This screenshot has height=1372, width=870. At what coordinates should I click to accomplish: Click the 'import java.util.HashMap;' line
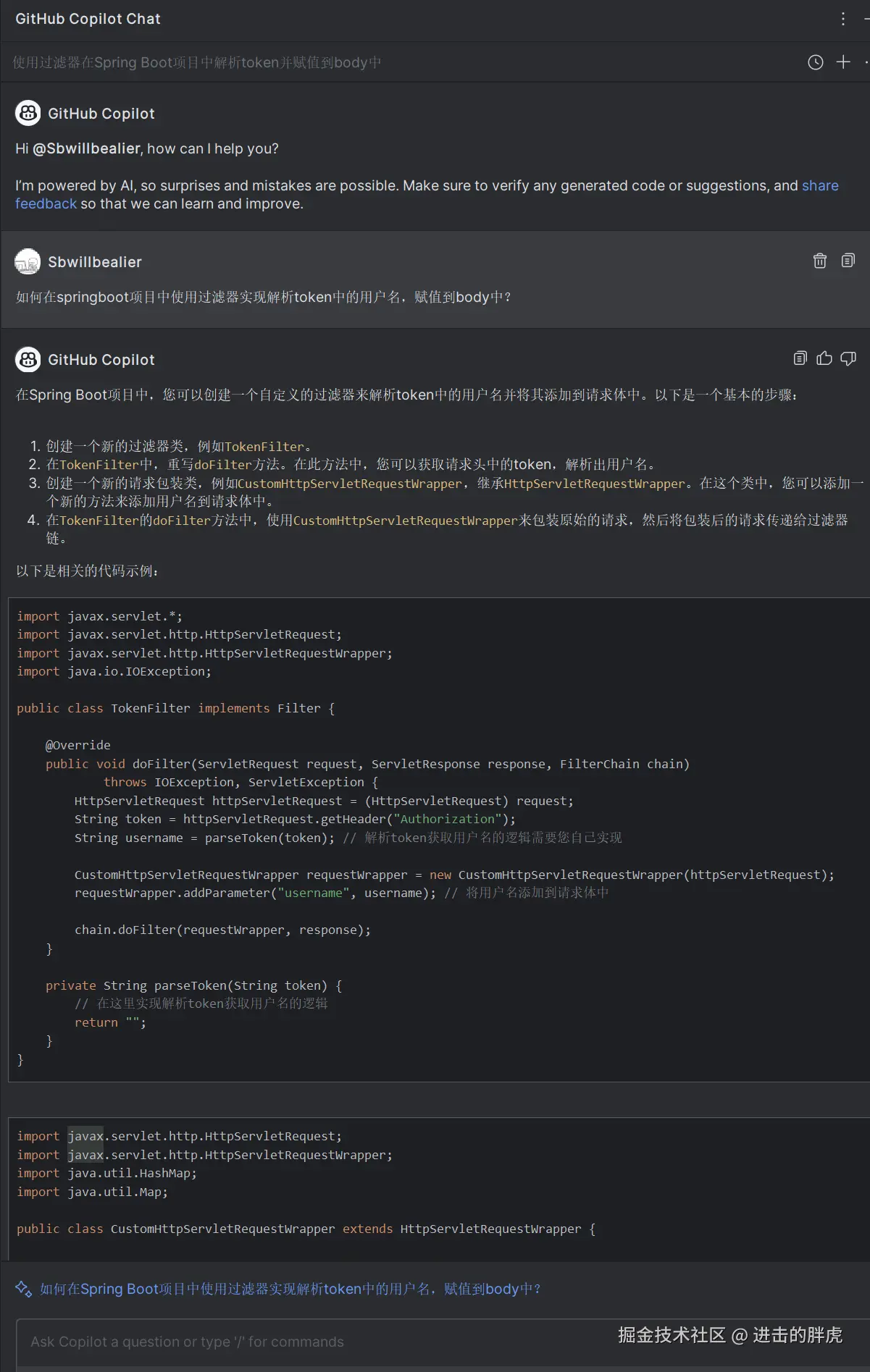pyautogui.click(x=107, y=1173)
